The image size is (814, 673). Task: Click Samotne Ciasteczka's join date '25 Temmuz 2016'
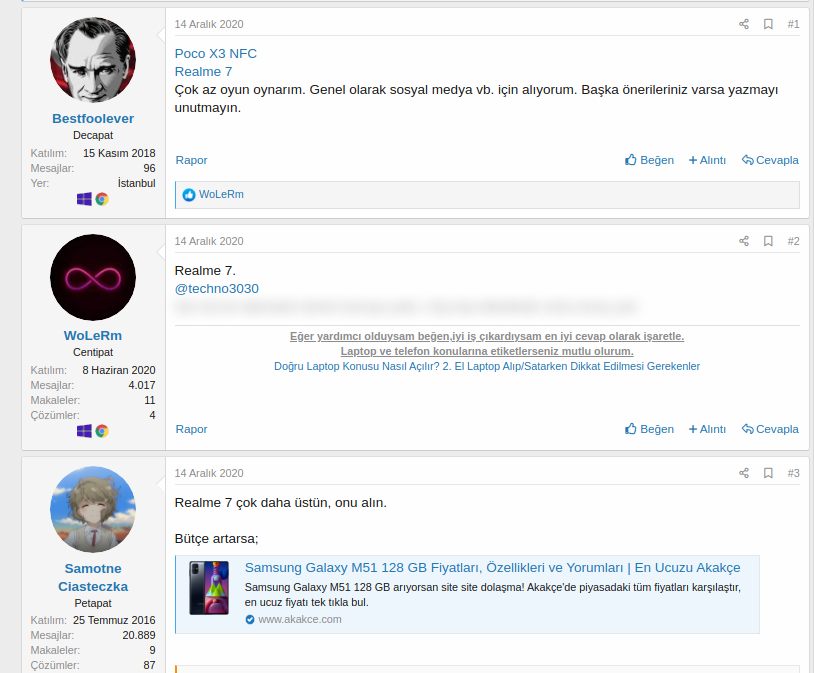(114, 620)
